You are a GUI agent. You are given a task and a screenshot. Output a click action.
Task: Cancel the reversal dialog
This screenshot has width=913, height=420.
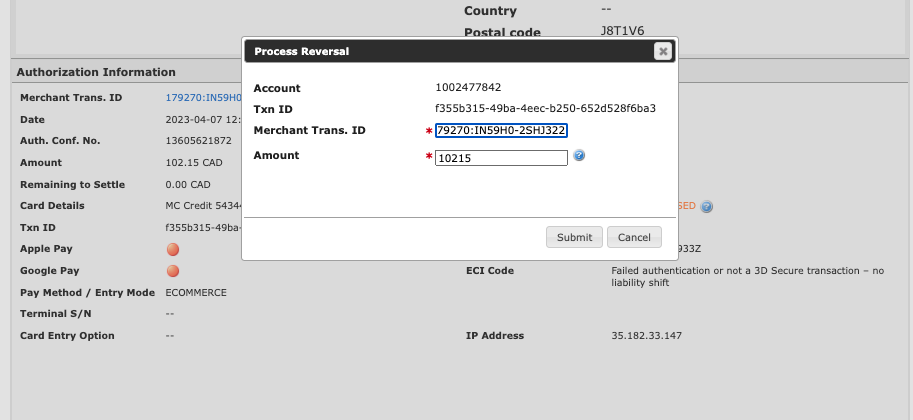[634, 237]
